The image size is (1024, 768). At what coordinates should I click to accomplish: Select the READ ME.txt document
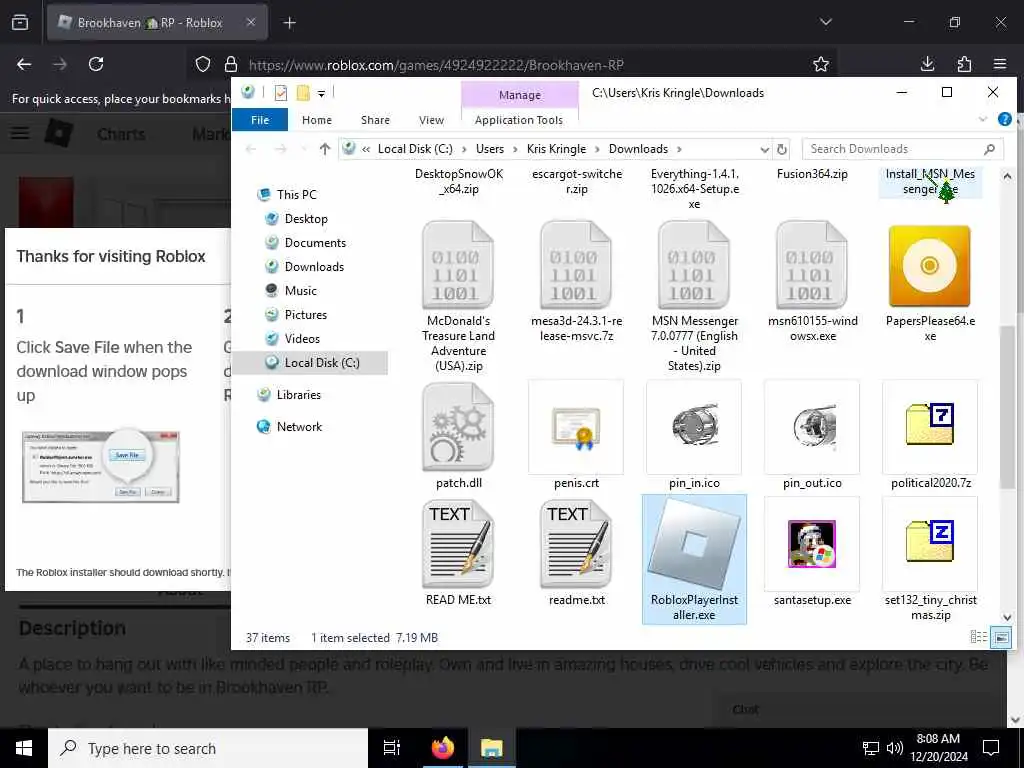pyautogui.click(x=458, y=552)
